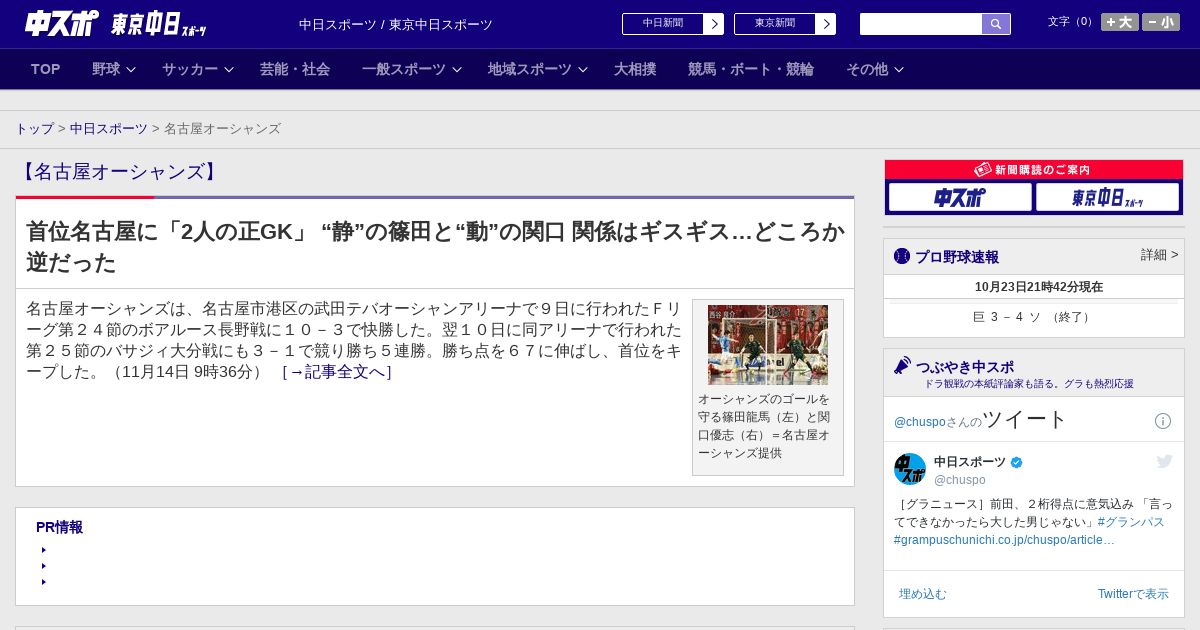Viewport: 1200px width, 630px height.
Task: Open 大相撲 section
Action: [635, 69]
